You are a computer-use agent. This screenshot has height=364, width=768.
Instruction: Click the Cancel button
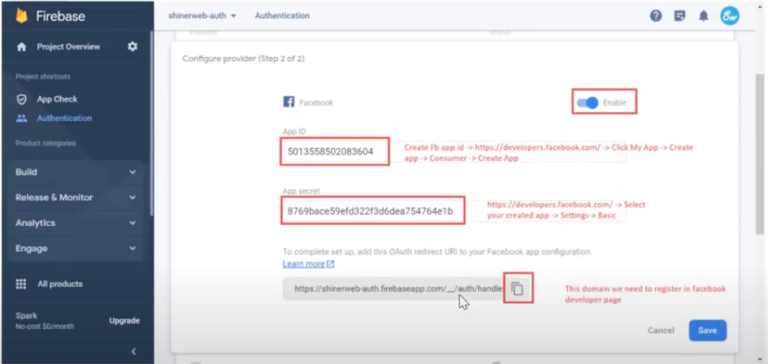pyautogui.click(x=661, y=330)
